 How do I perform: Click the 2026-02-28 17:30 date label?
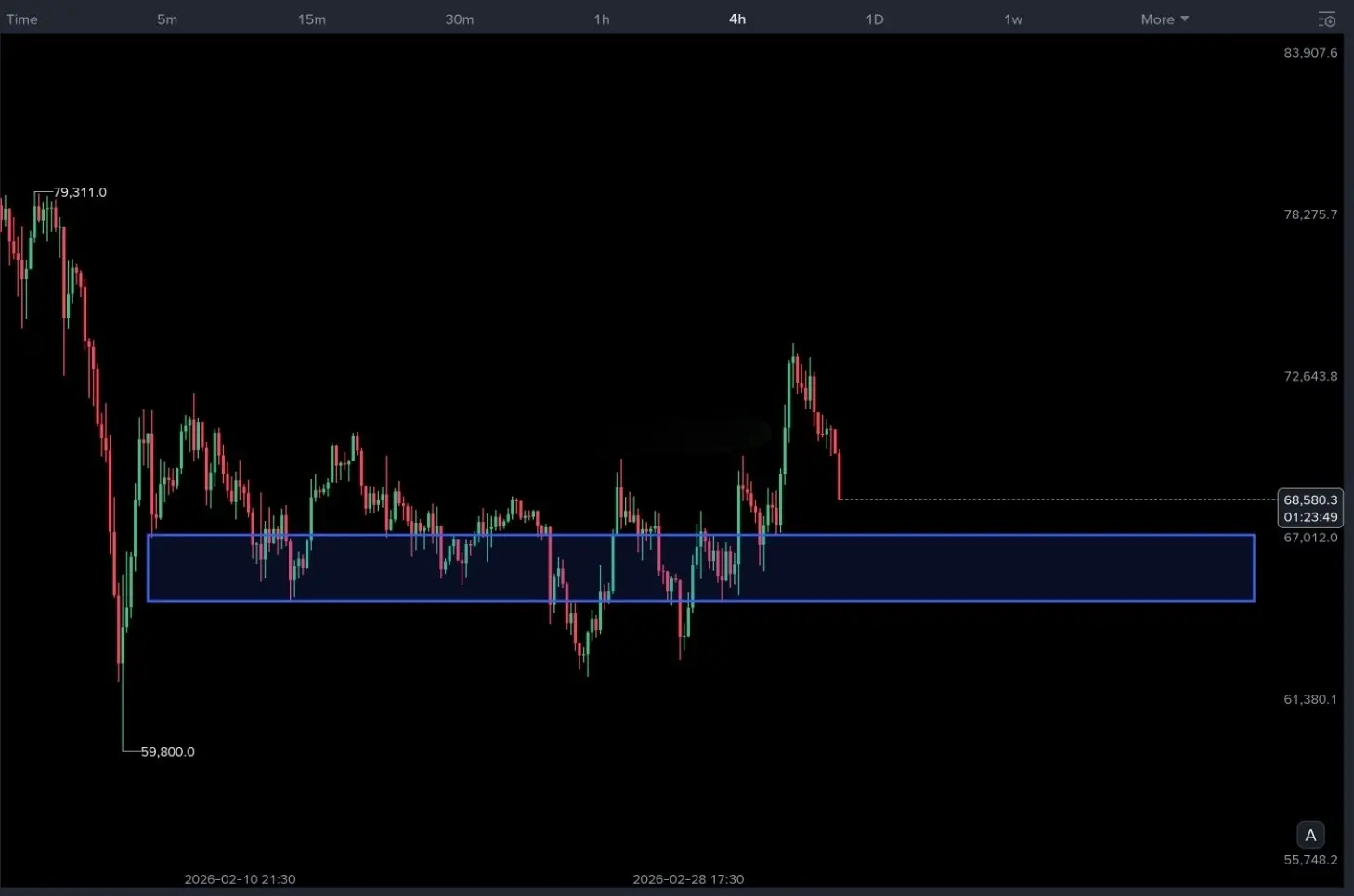coord(688,879)
